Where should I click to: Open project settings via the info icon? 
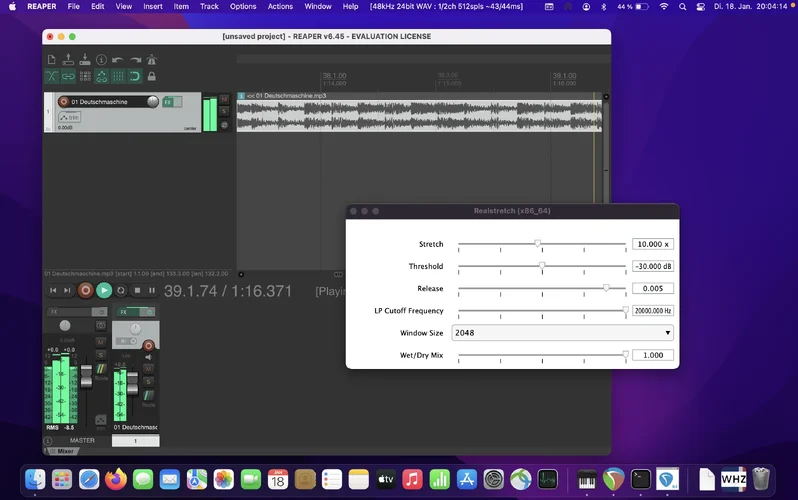pos(101,60)
